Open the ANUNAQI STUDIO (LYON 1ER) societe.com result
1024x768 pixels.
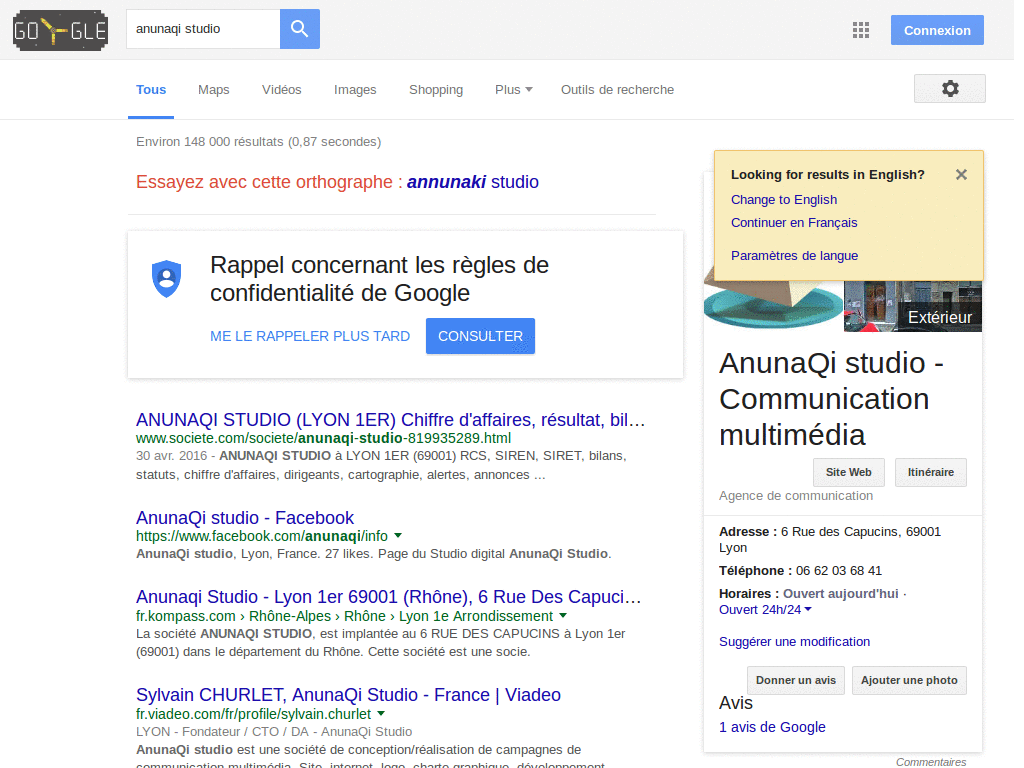[391, 419]
